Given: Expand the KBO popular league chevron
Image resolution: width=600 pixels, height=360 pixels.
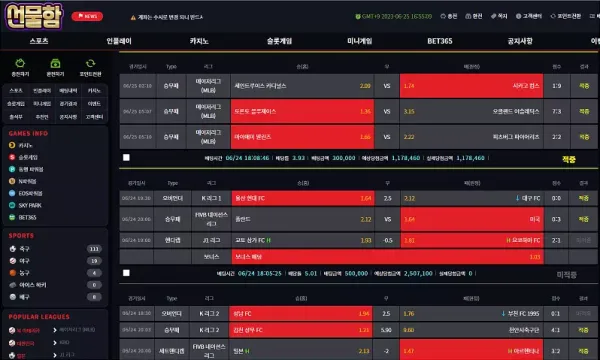Looking at the screenshot, I should 55,342.
